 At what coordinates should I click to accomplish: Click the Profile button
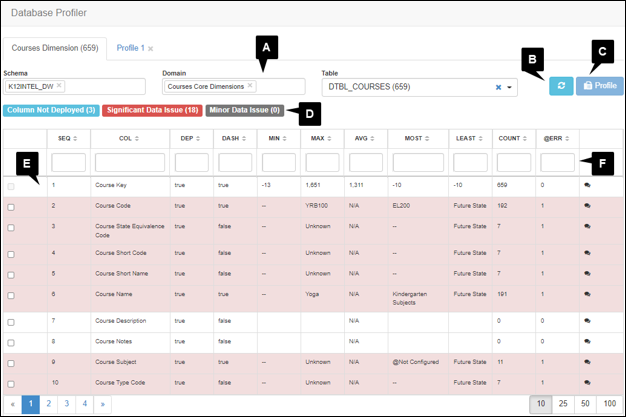[600, 86]
